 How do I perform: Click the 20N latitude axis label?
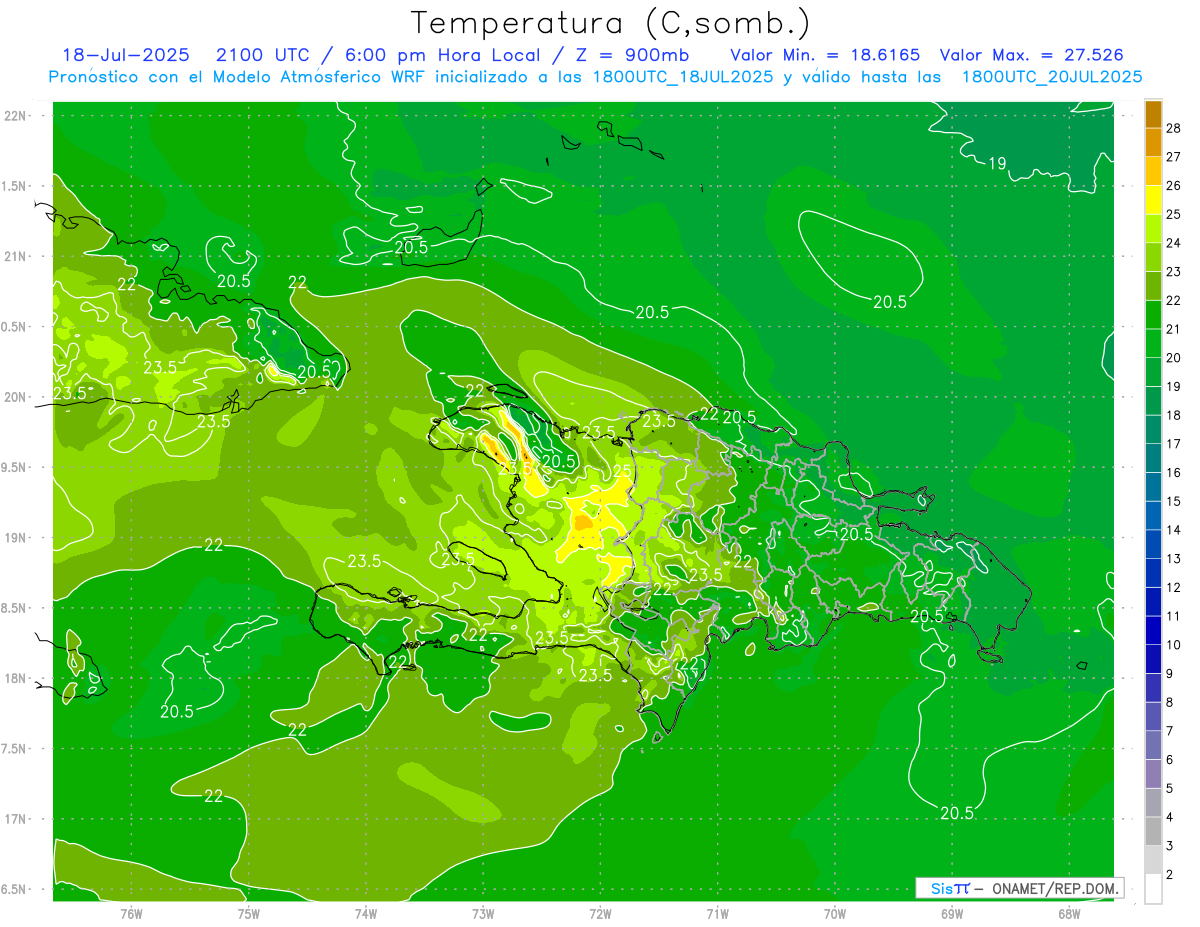(x=15, y=397)
